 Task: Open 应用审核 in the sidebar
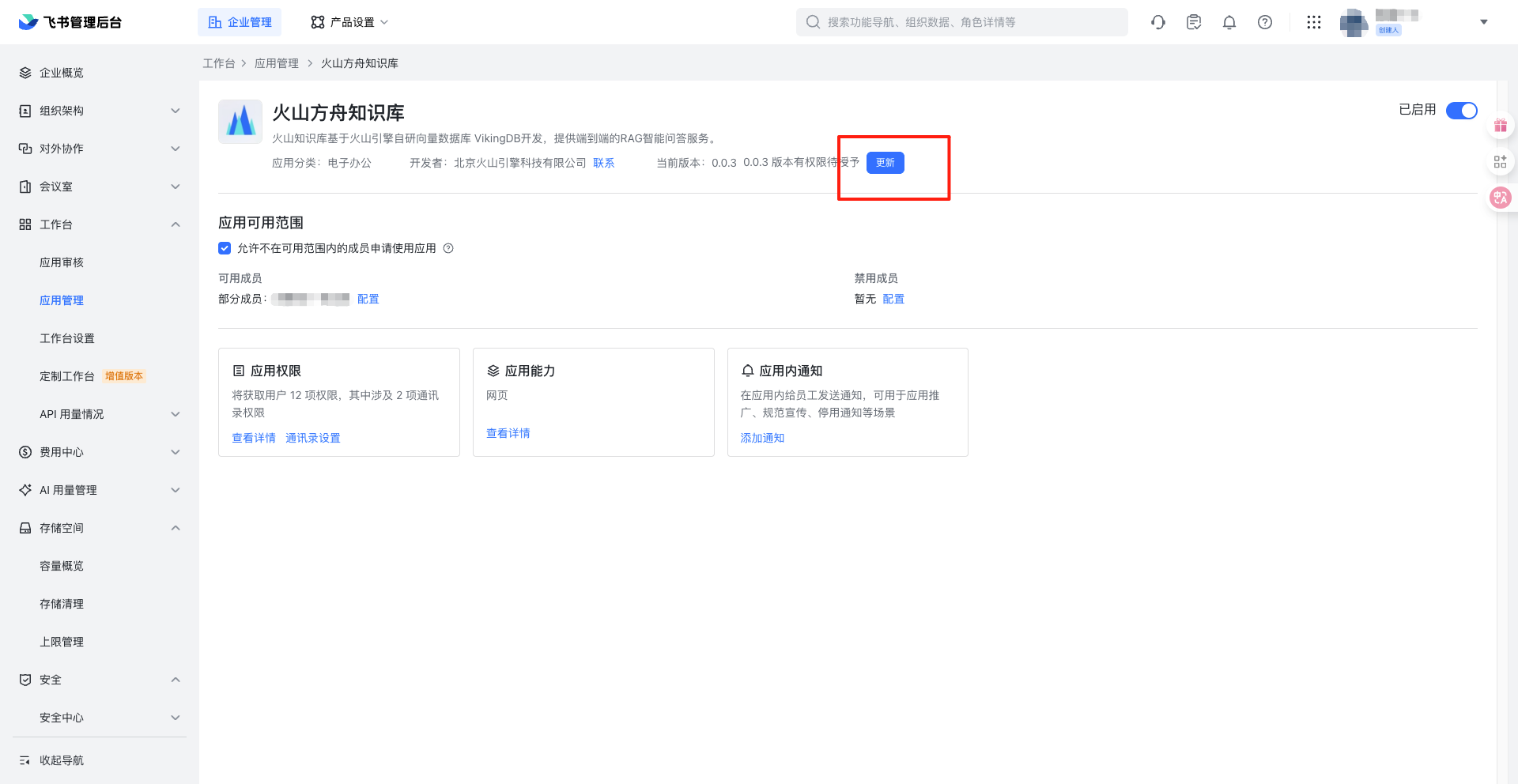pyautogui.click(x=62, y=262)
